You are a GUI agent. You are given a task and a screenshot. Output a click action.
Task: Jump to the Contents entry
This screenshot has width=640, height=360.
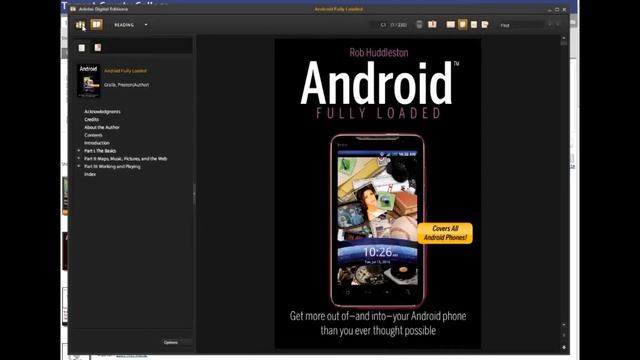pyautogui.click(x=93, y=135)
